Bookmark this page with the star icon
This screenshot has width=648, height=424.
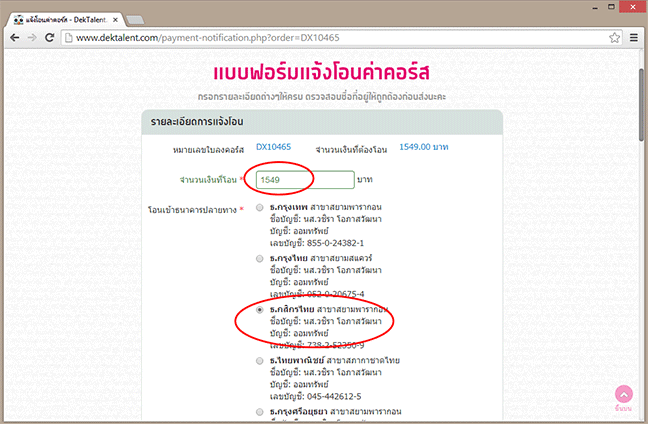(x=613, y=37)
